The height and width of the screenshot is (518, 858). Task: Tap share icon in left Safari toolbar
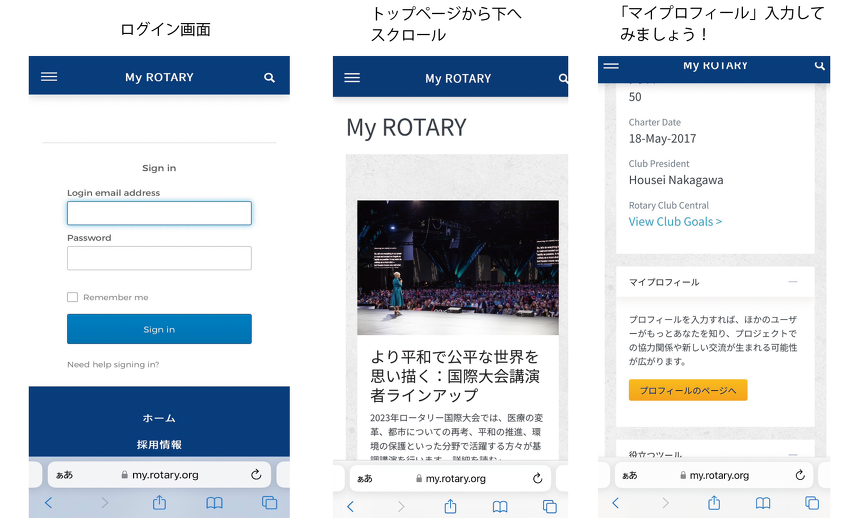point(159,503)
